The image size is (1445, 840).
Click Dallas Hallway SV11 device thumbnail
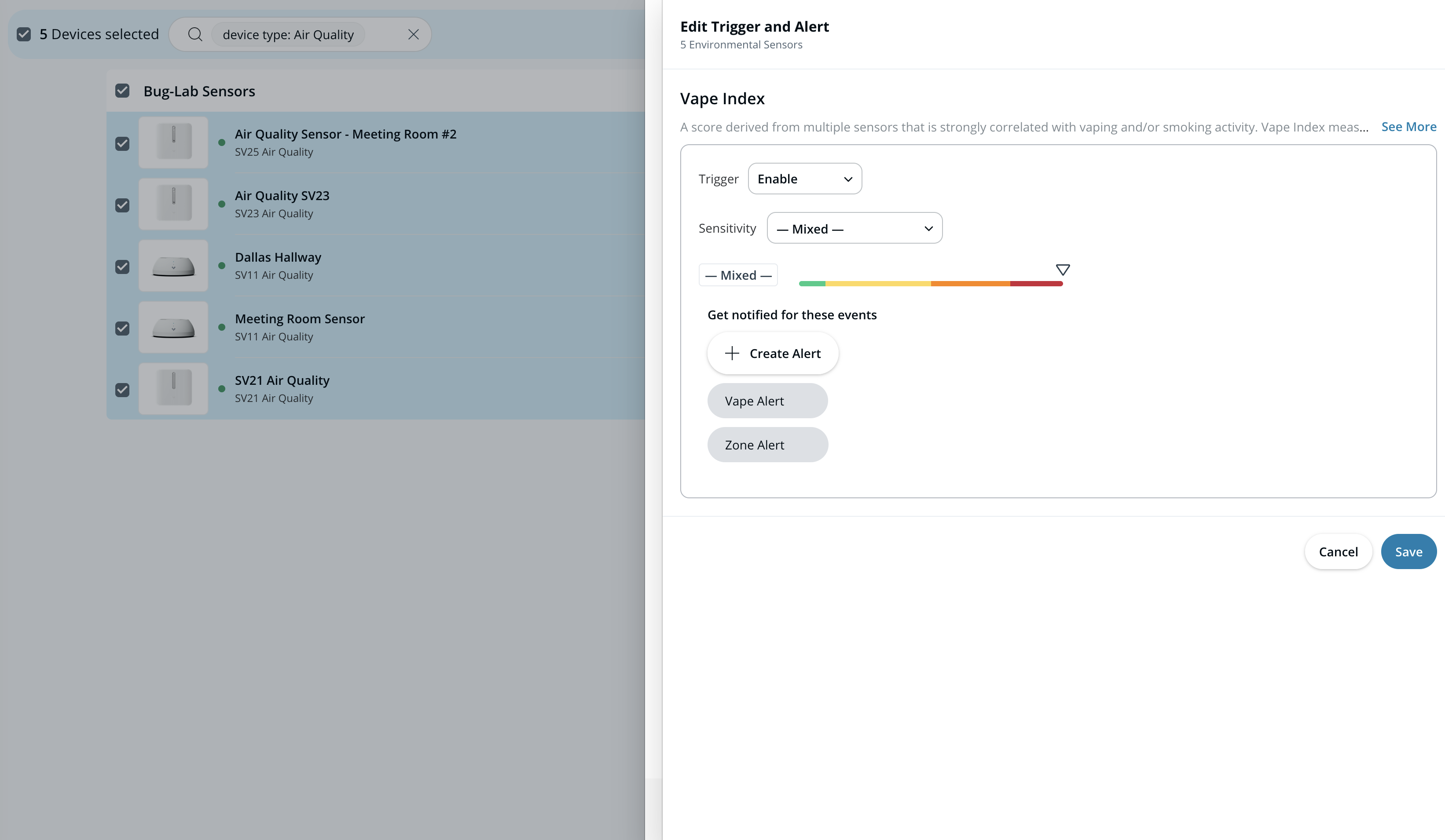(x=173, y=266)
